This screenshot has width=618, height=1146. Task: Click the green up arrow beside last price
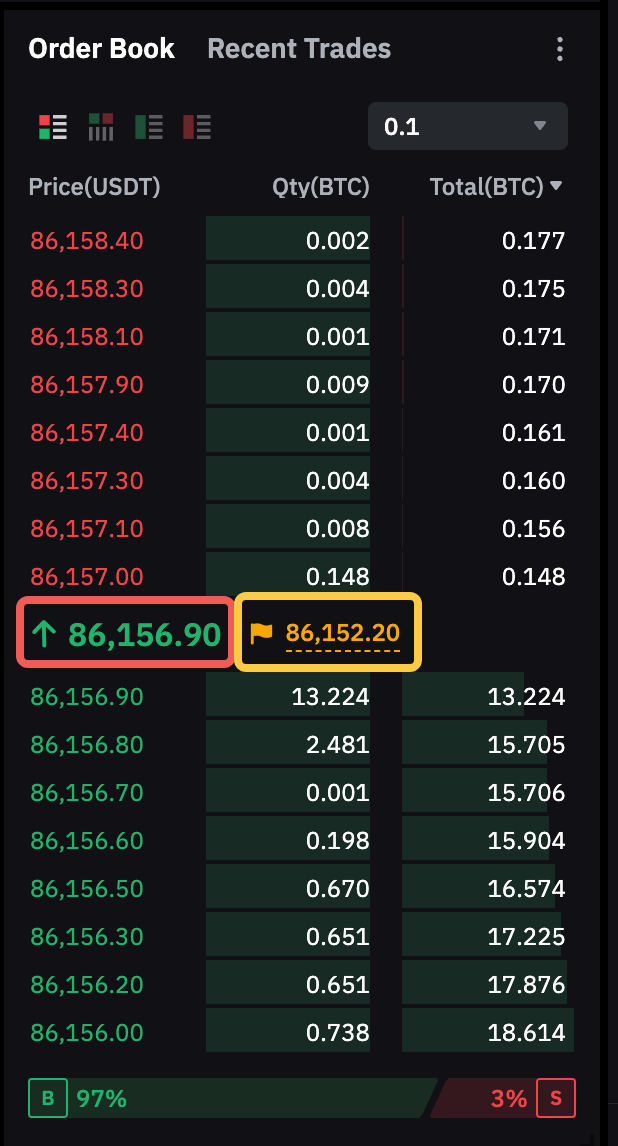(44, 633)
